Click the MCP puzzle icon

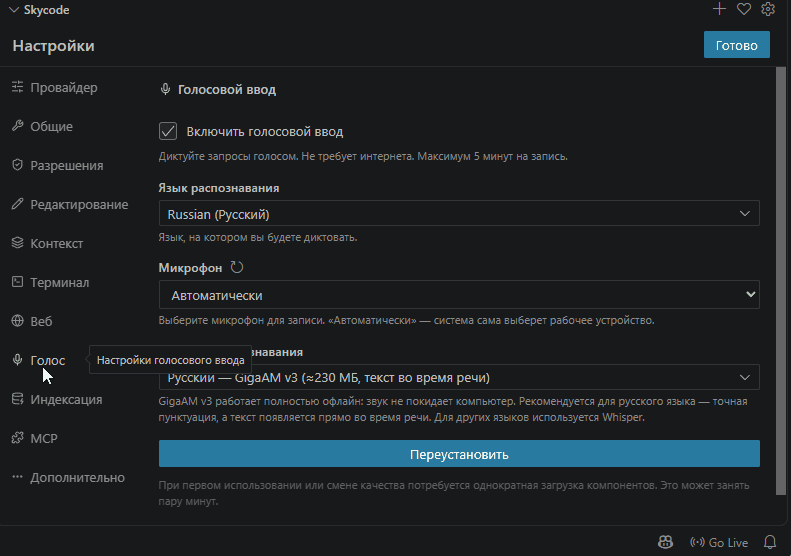18,437
